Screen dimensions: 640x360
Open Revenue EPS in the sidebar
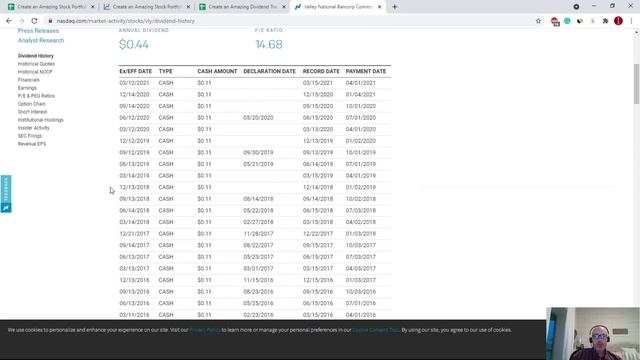(31, 144)
